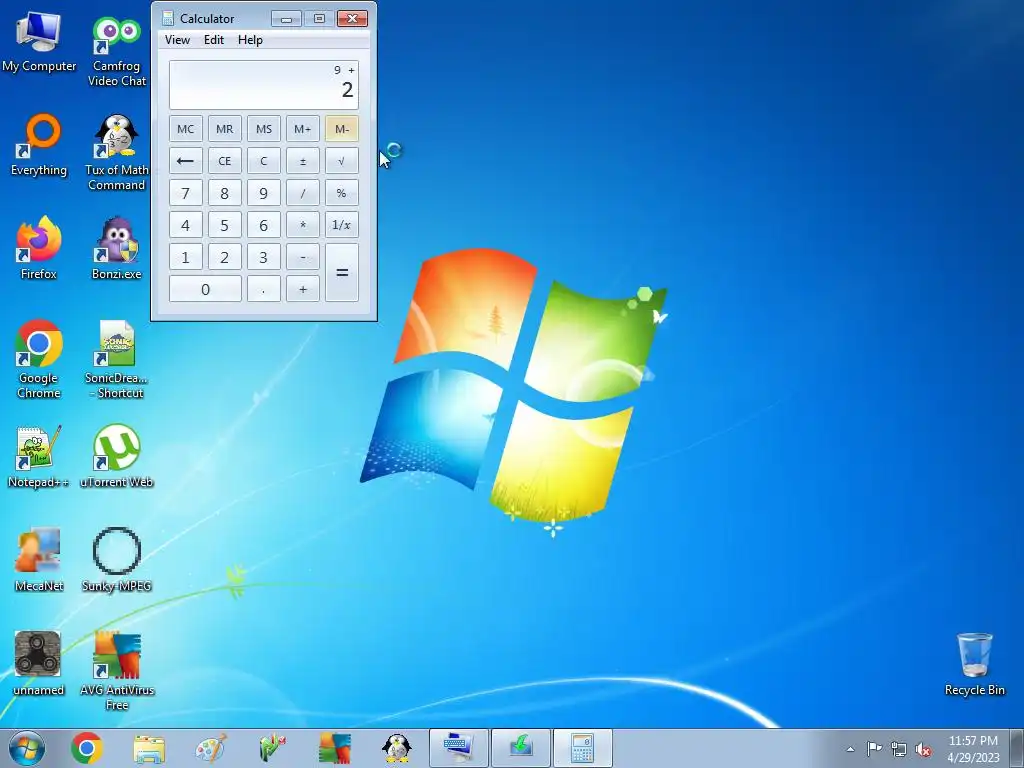Click the percent button
The height and width of the screenshot is (768, 1024).
(x=342, y=193)
